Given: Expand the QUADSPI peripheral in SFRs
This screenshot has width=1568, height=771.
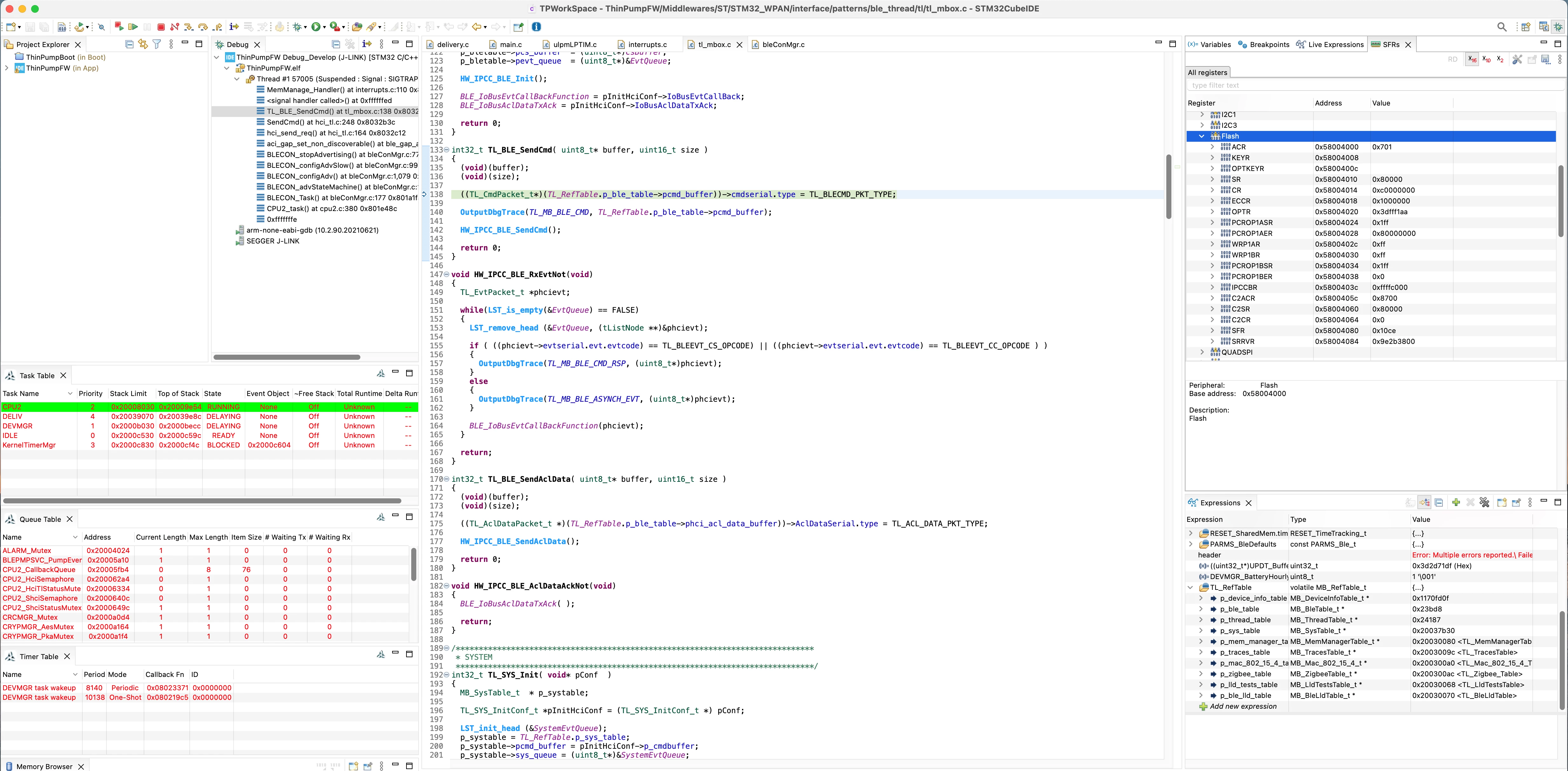Looking at the screenshot, I should pos(1202,352).
